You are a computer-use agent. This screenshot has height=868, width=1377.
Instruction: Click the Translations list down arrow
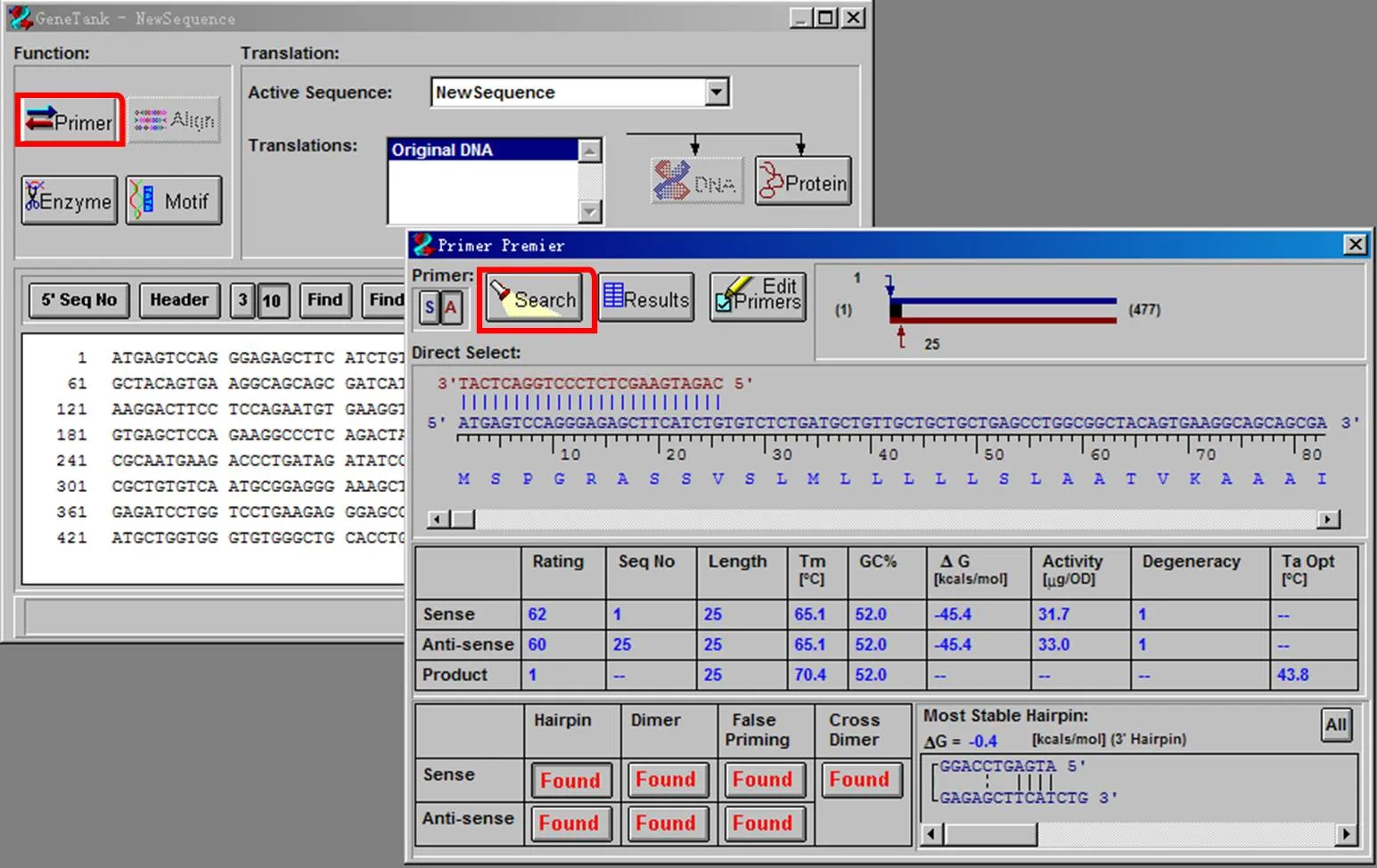pos(589,211)
